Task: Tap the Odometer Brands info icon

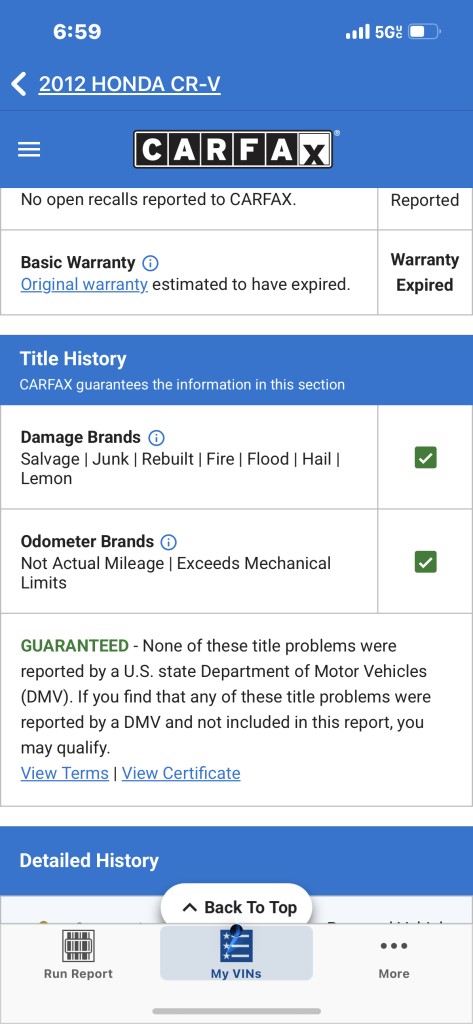Action: [x=169, y=542]
